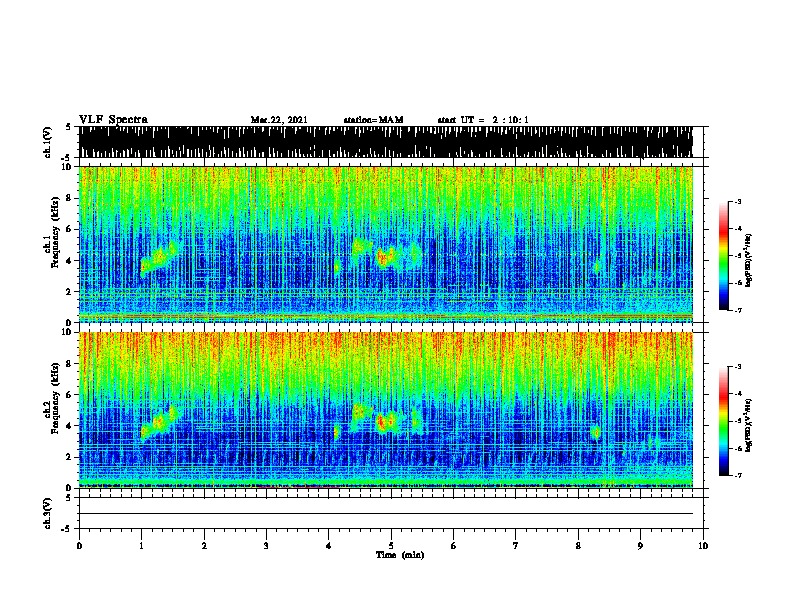792x612 pixels.
Task: Click the "-3" label on ch.1 color bar
Action: (738, 201)
